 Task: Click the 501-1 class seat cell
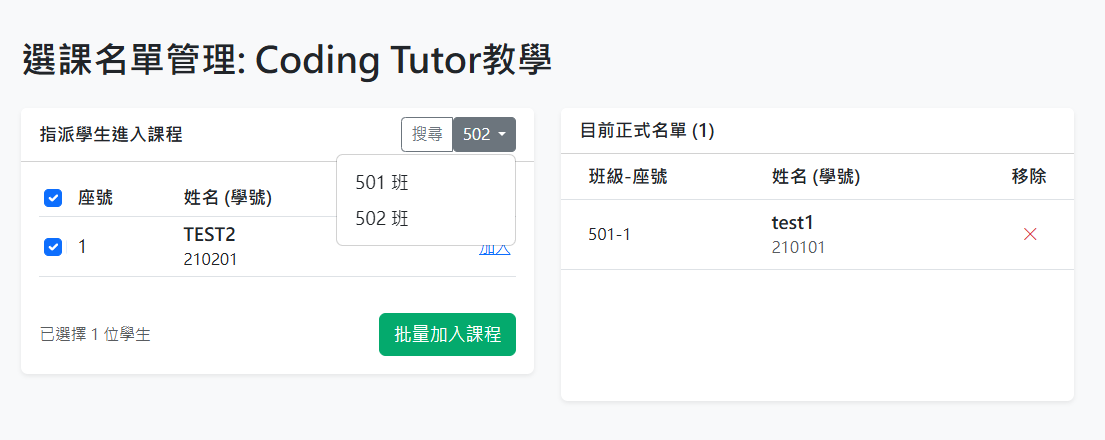click(609, 234)
